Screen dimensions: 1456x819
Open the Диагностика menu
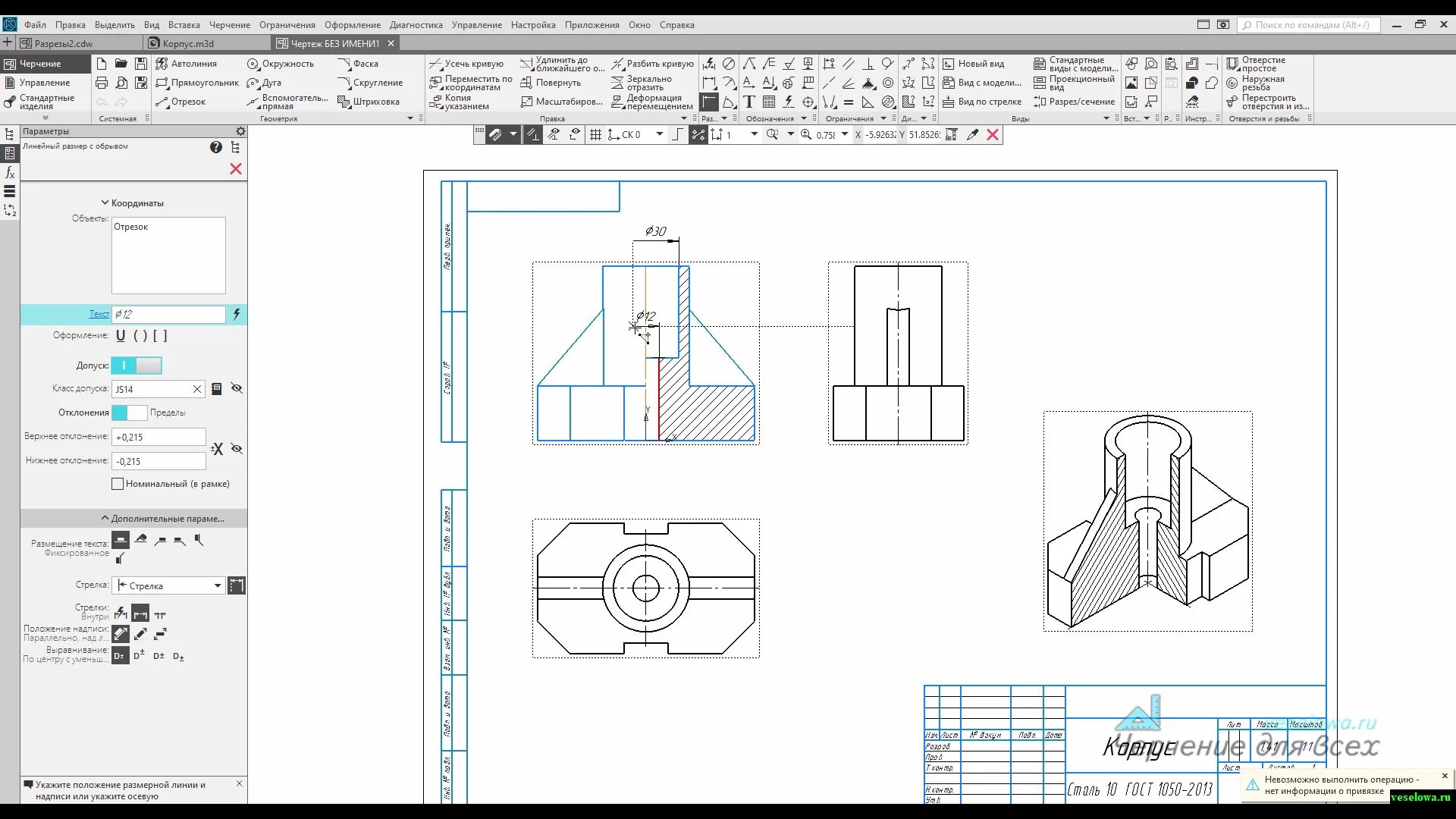point(416,24)
